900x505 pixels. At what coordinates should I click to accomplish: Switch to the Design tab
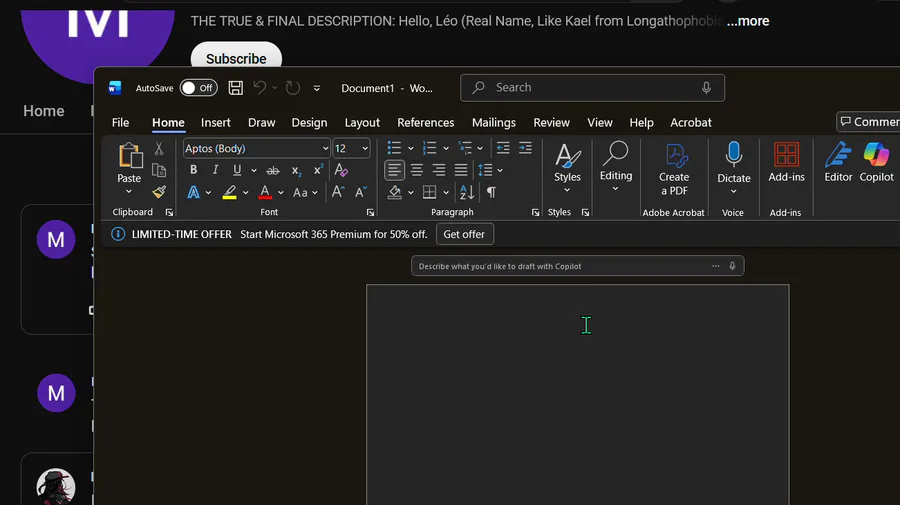(309, 123)
